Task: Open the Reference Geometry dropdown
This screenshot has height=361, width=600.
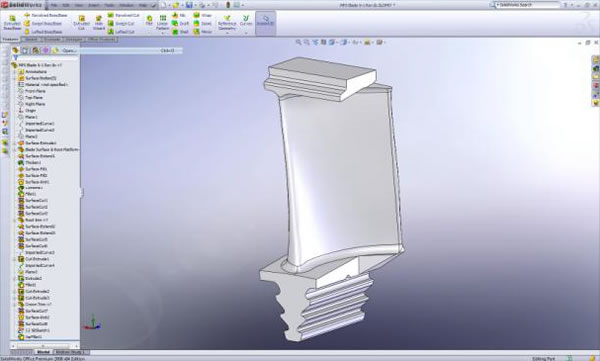Action: [227, 33]
